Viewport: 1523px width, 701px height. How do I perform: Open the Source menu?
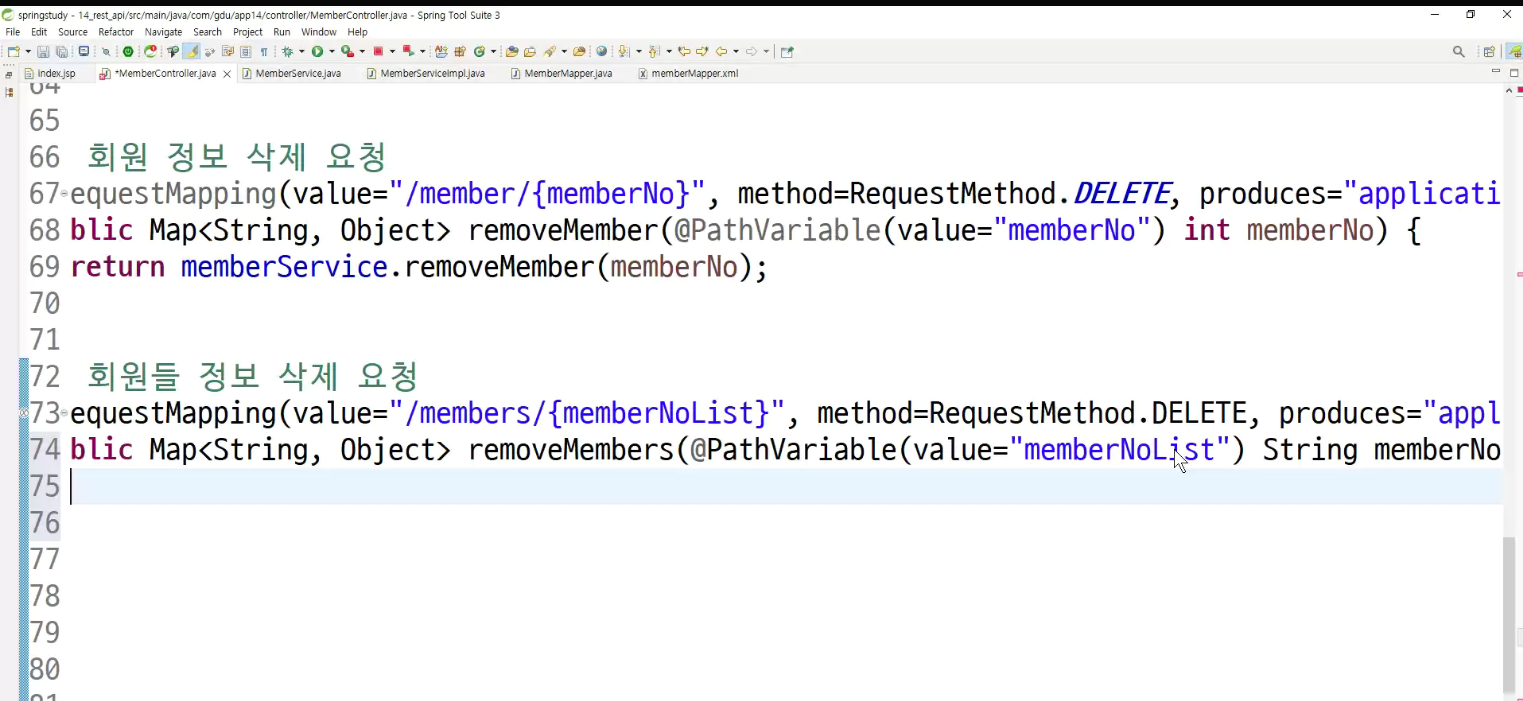pos(73,32)
